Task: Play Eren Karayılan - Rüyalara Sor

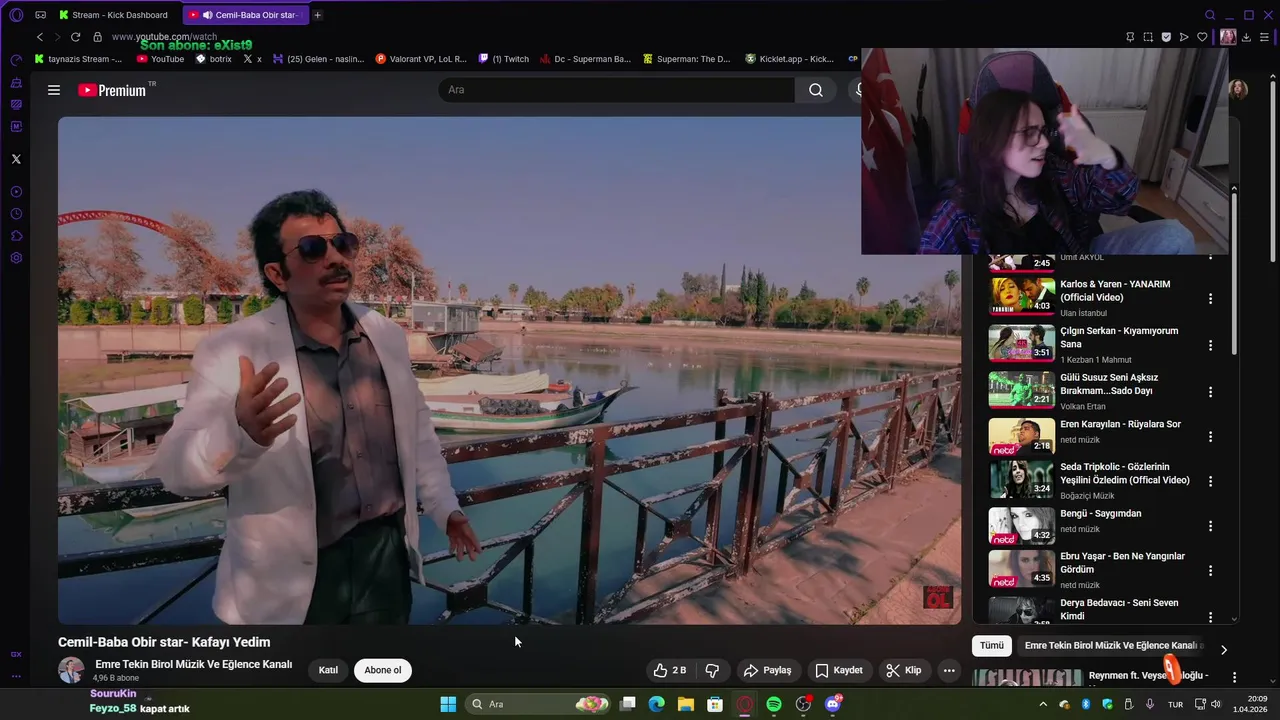Action: [x=1021, y=435]
